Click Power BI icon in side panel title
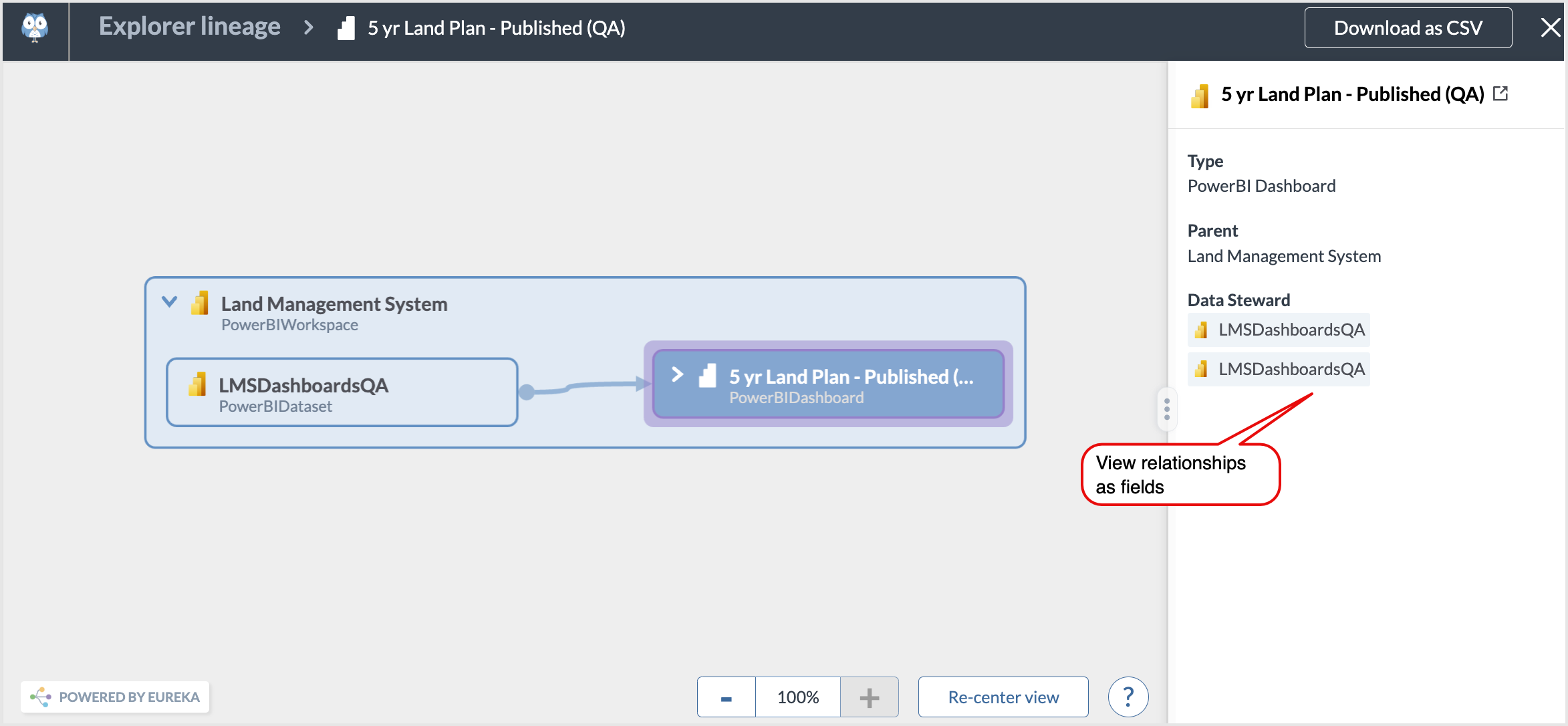The height and width of the screenshot is (726, 1568). click(1200, 96)
